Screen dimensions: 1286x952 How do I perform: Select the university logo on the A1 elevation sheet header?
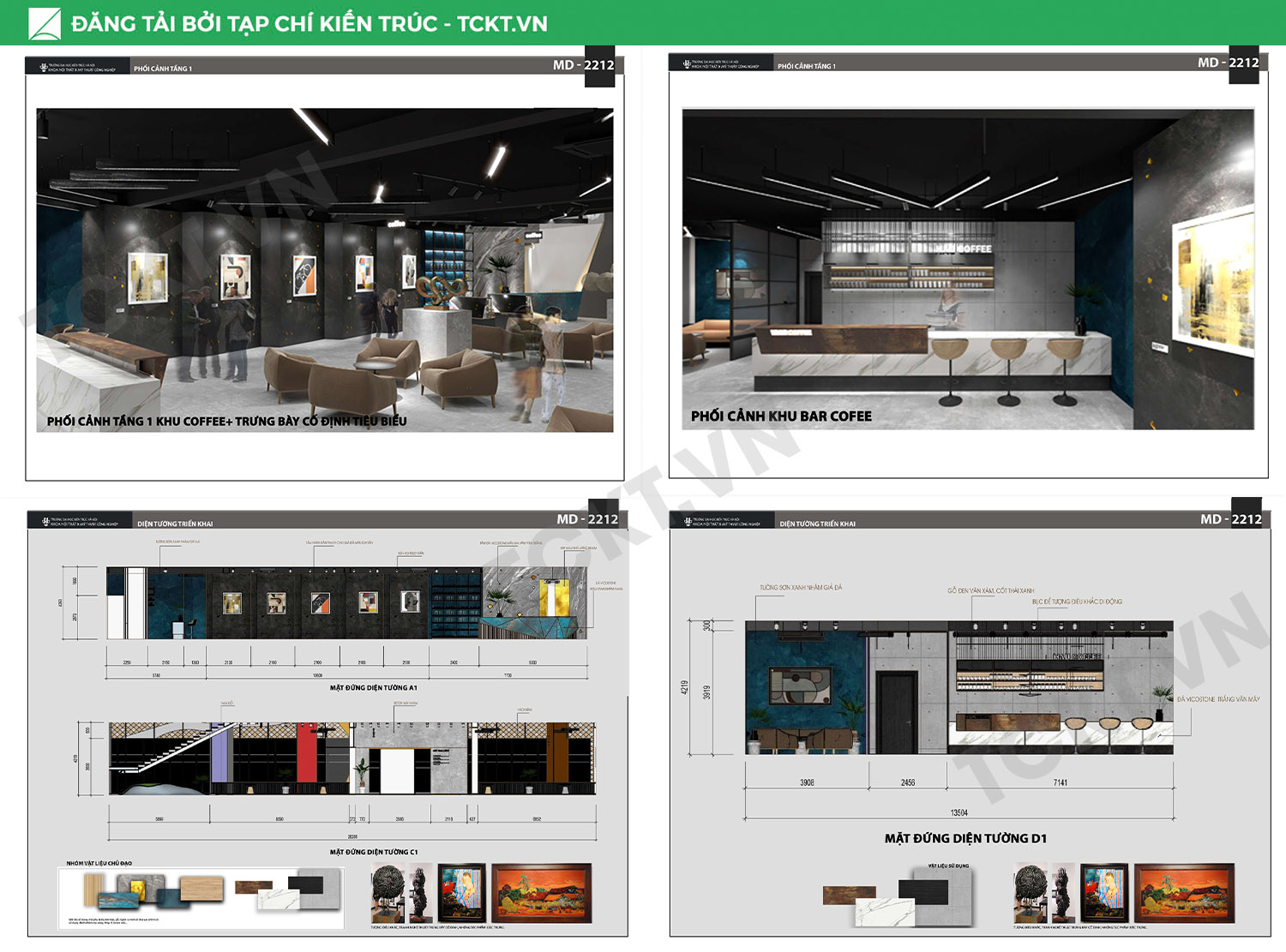[45, 522]
